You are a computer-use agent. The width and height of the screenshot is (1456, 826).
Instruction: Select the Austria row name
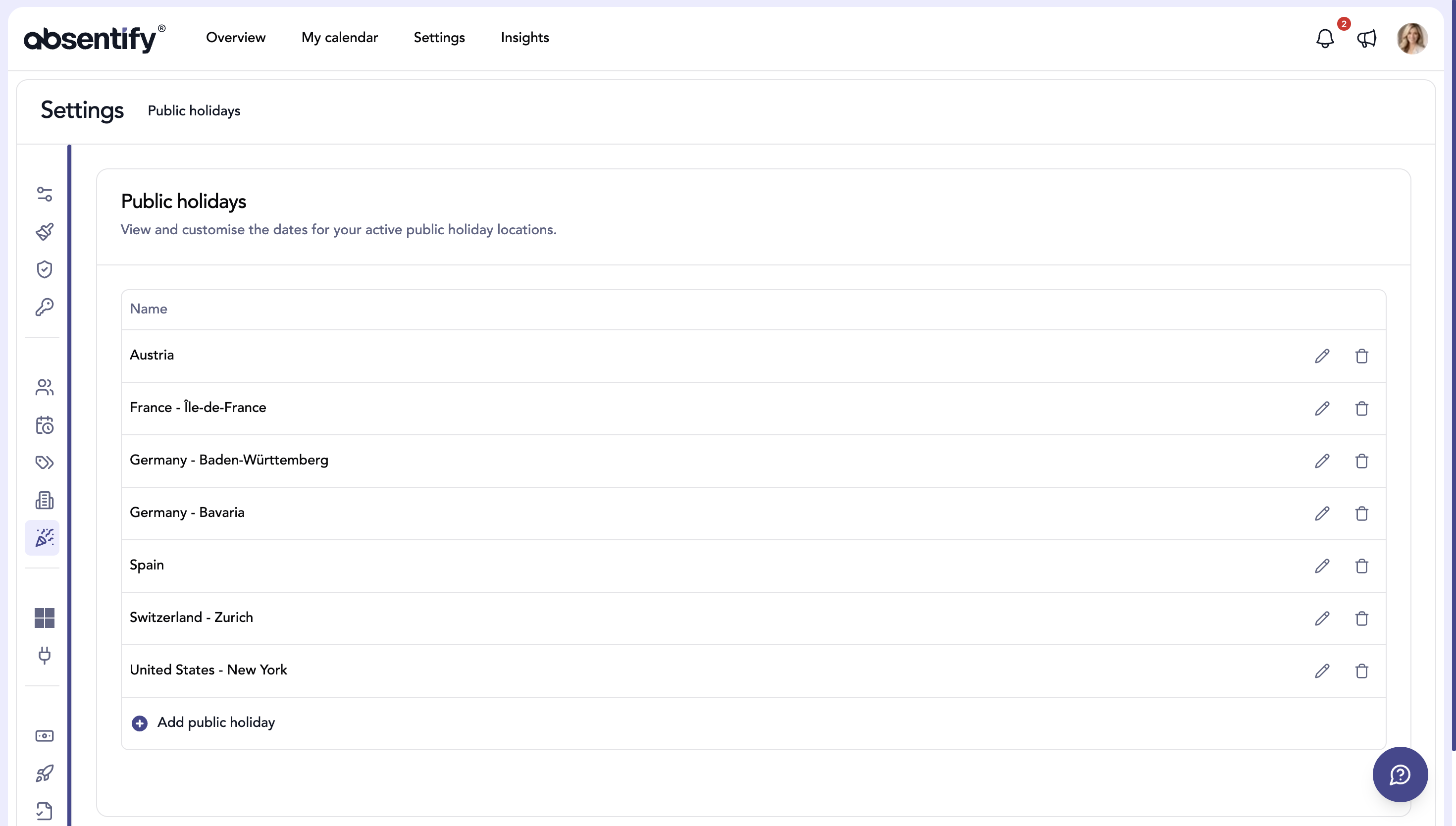(152, 355)
